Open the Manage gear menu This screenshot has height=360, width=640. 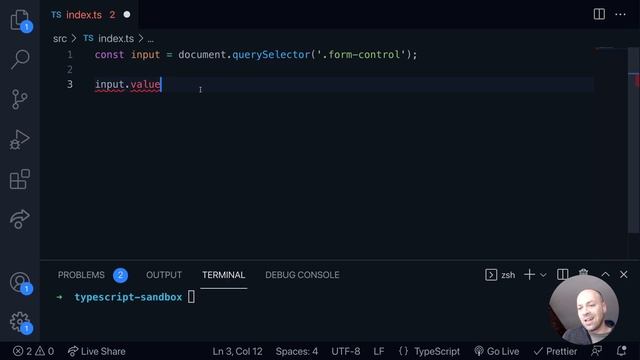tap(20, 322)
